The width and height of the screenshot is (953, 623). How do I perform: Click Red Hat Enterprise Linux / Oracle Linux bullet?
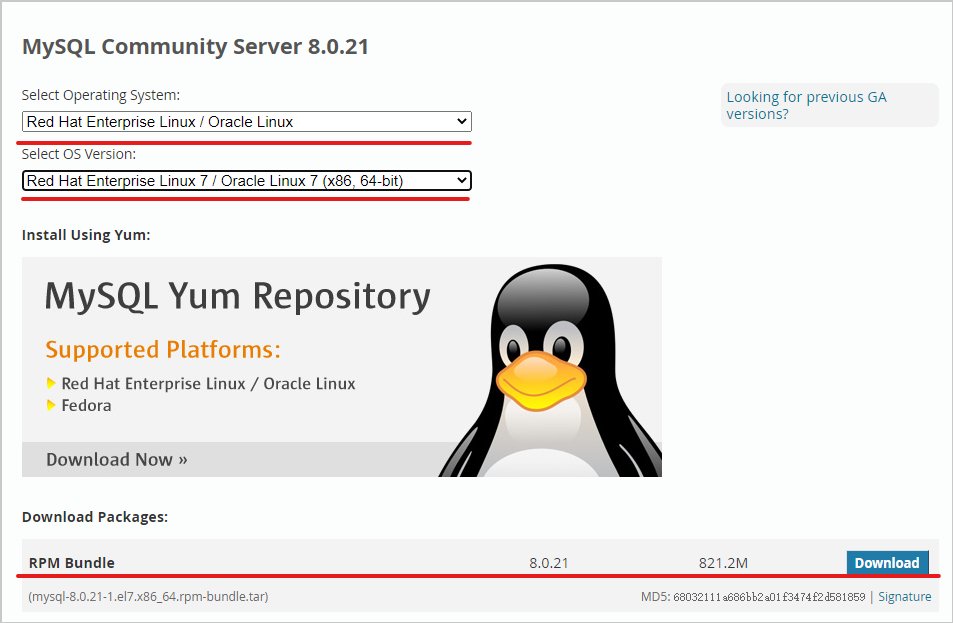point(208,384)
